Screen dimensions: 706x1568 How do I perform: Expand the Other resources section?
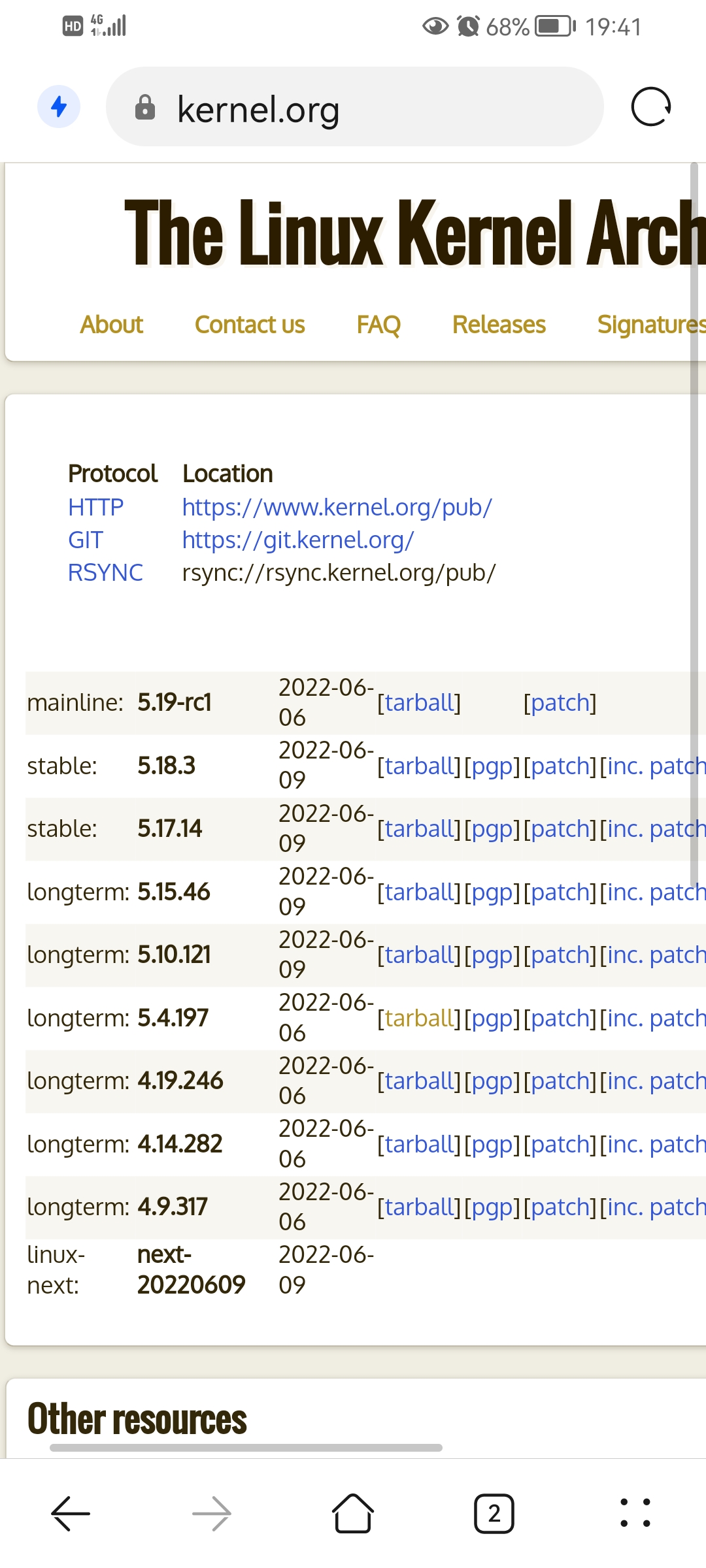point(135,1418)
